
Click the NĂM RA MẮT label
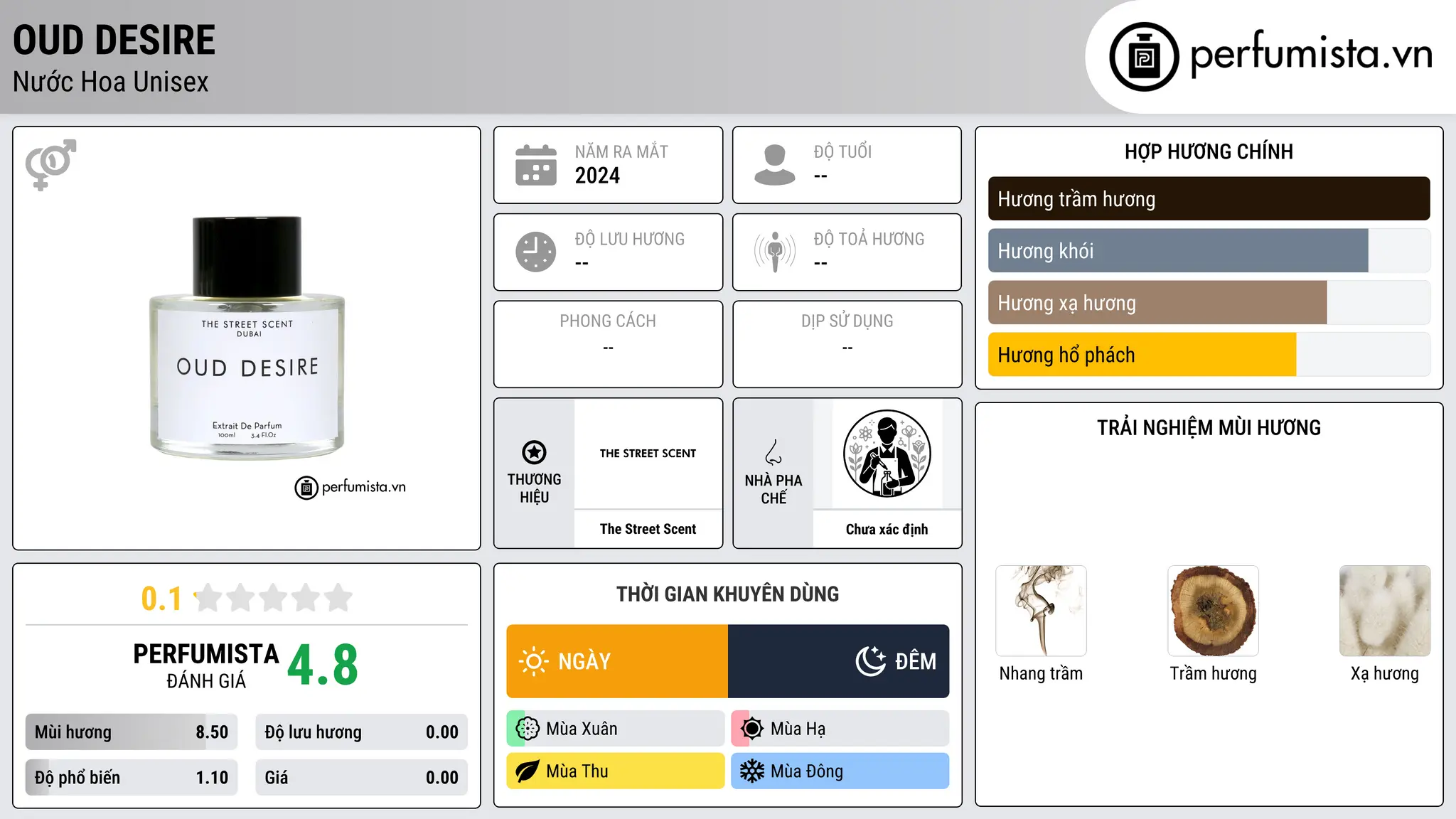(621, 151)
